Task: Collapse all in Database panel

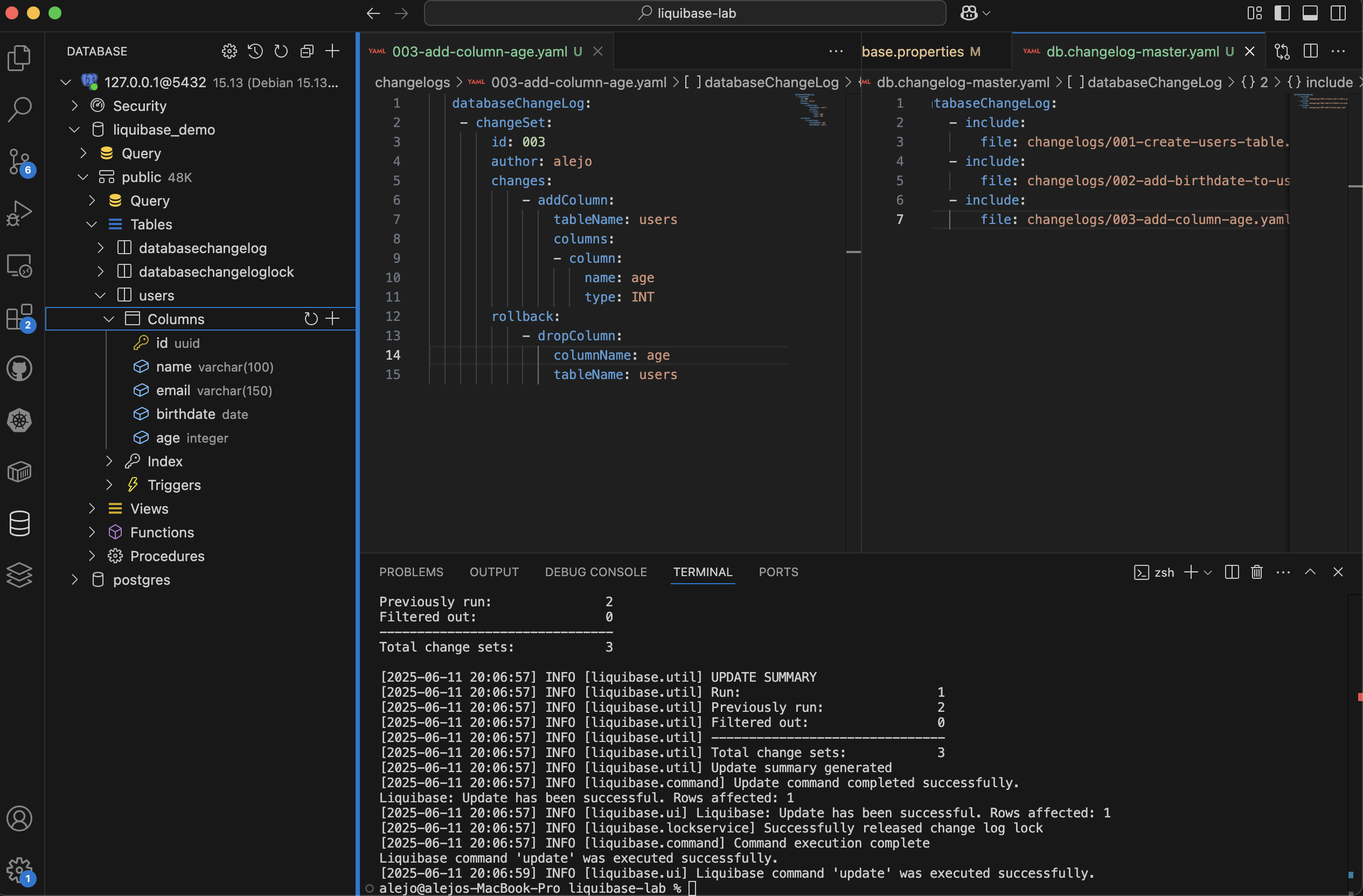Action: [307, 52]
